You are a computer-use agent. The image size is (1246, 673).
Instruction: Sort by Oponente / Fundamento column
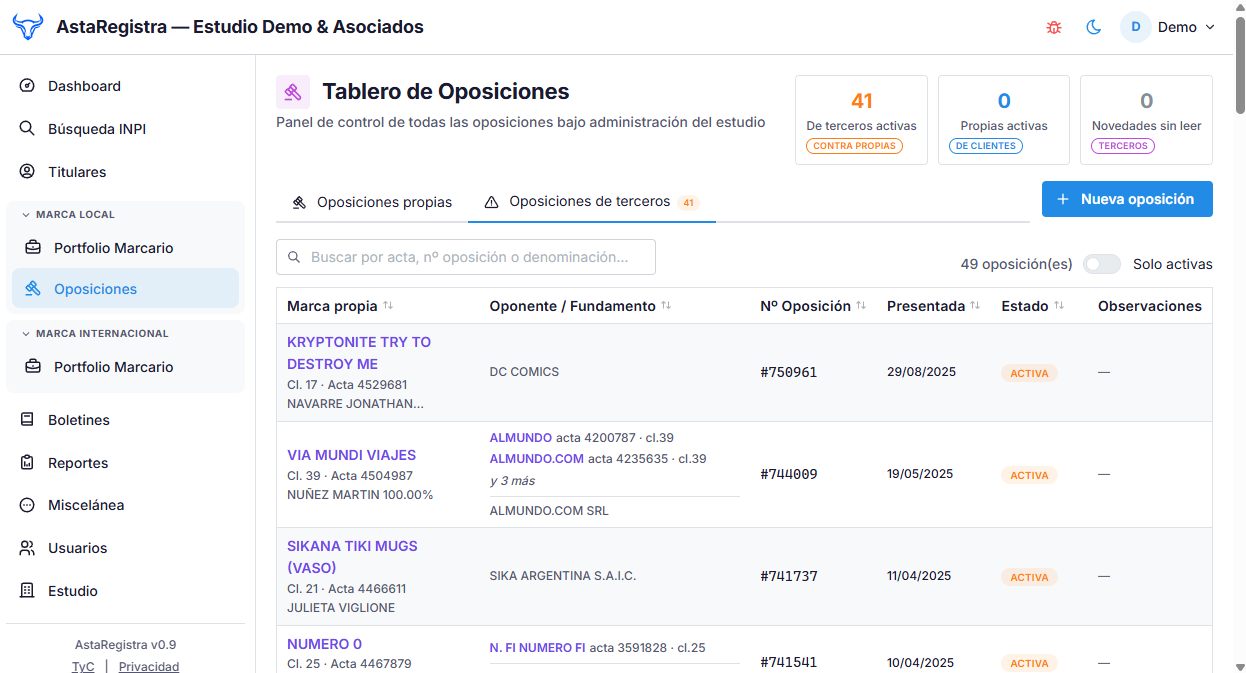(580, 306)
